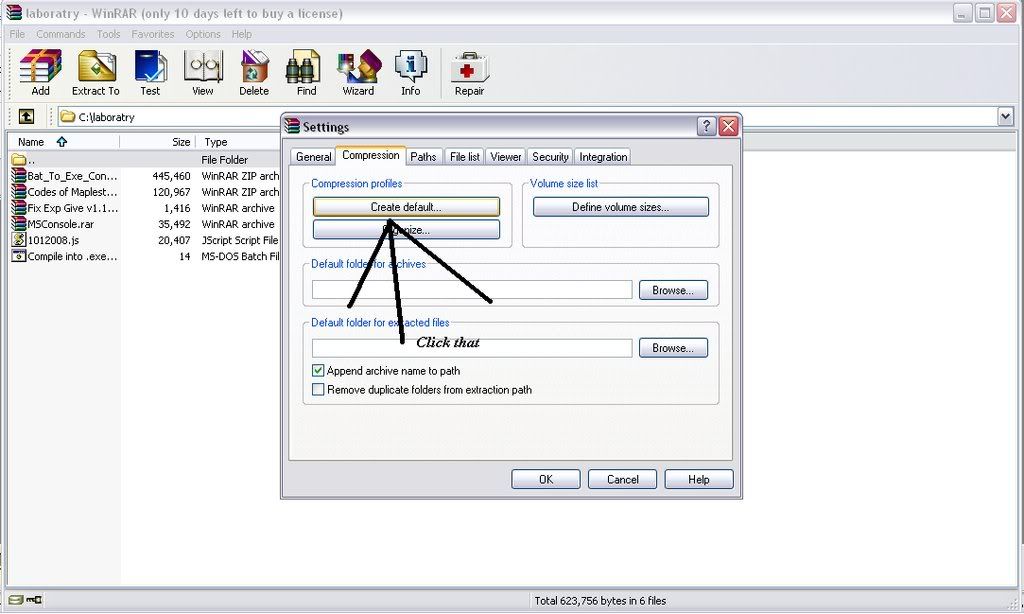Click the View toolbar icon
The height and width of the screenshot is (614, 1024).
tap(202, 73)
